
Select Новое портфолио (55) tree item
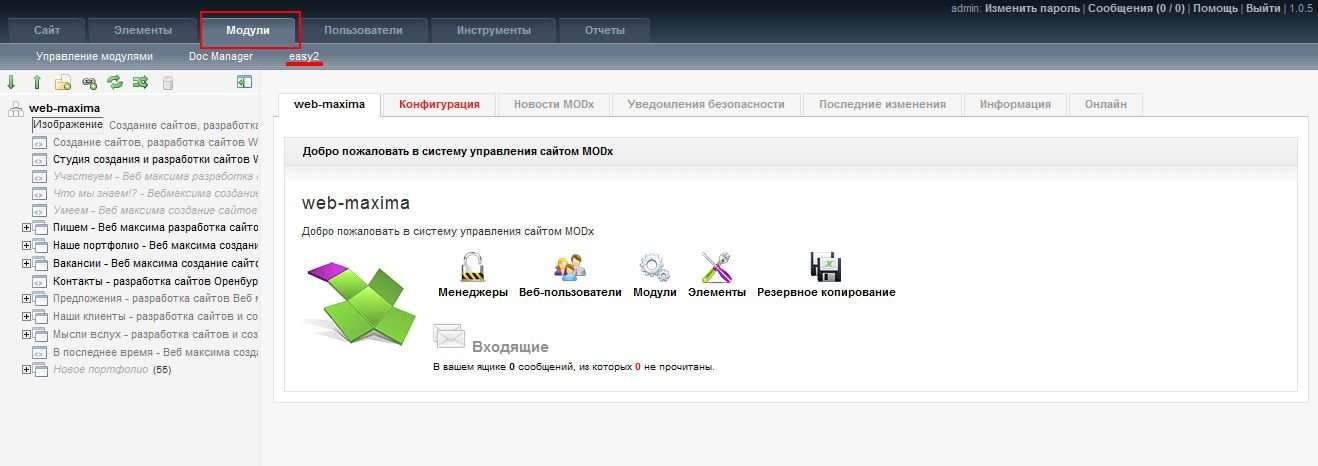112,370
